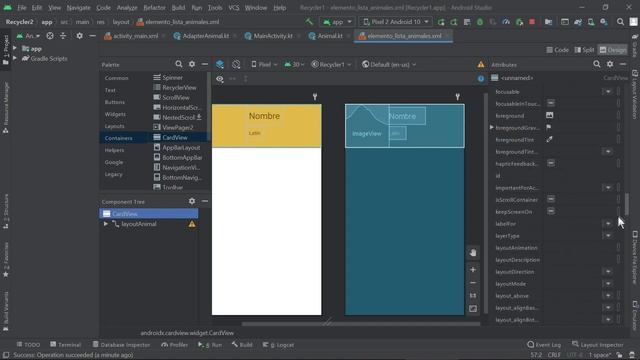The image size is (640, 360).
Task: Click the Make Project hammer icon
Action: coord(309,22)
